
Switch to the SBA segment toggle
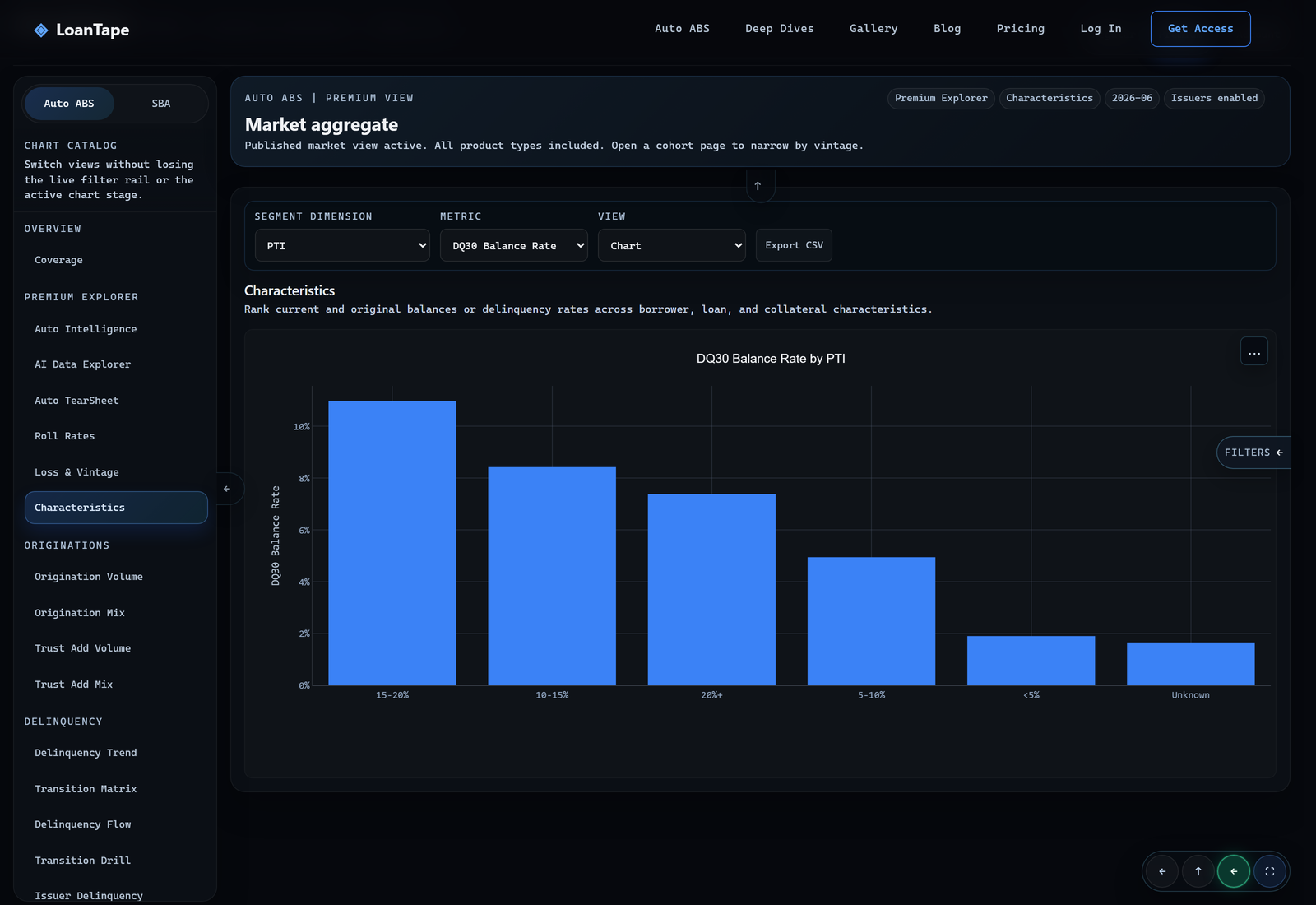coord(161,104)
